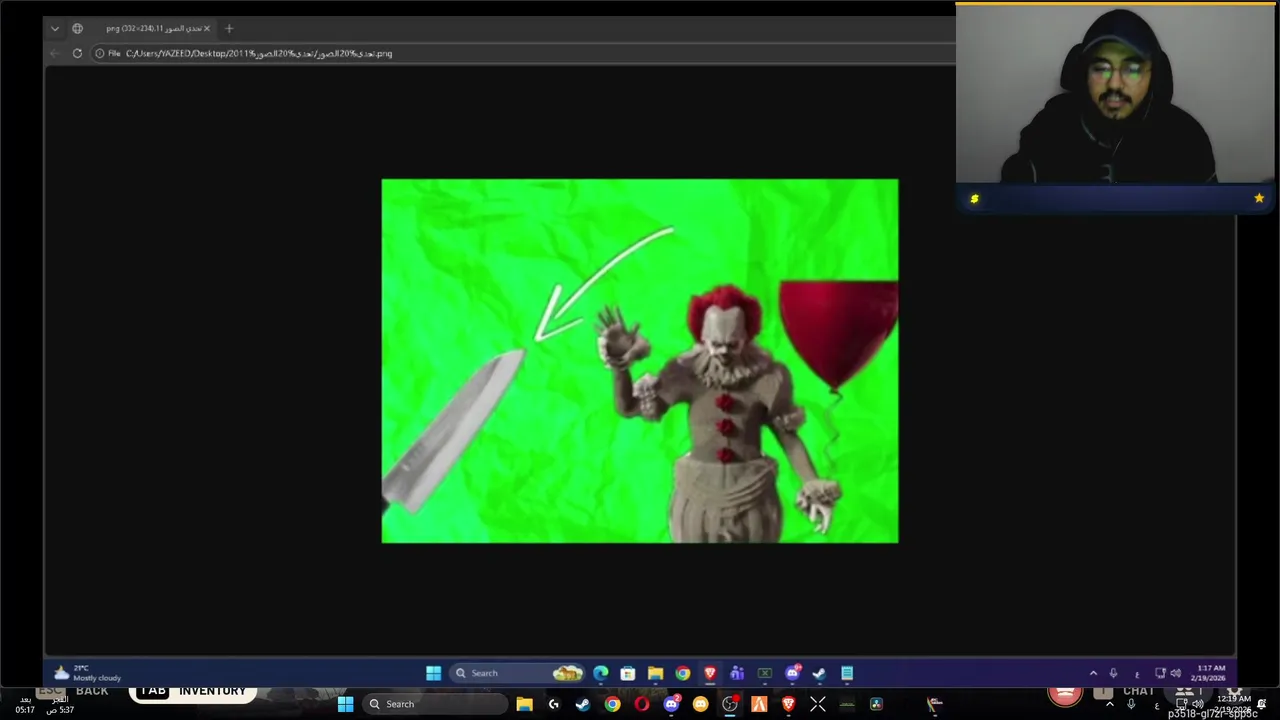Expand hidden tray icons on inner taskbar
1280x720 pixels.
click(1093, 673)
